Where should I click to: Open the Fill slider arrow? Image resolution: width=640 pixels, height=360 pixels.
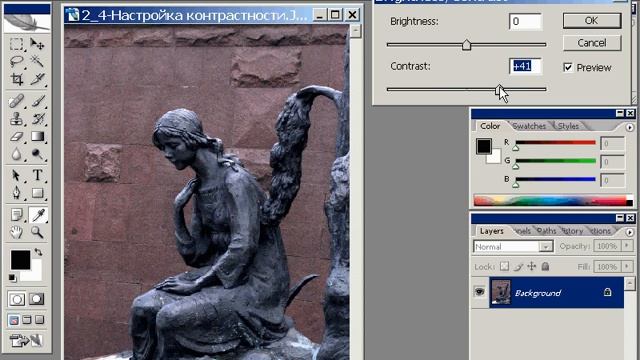point(627,267)
